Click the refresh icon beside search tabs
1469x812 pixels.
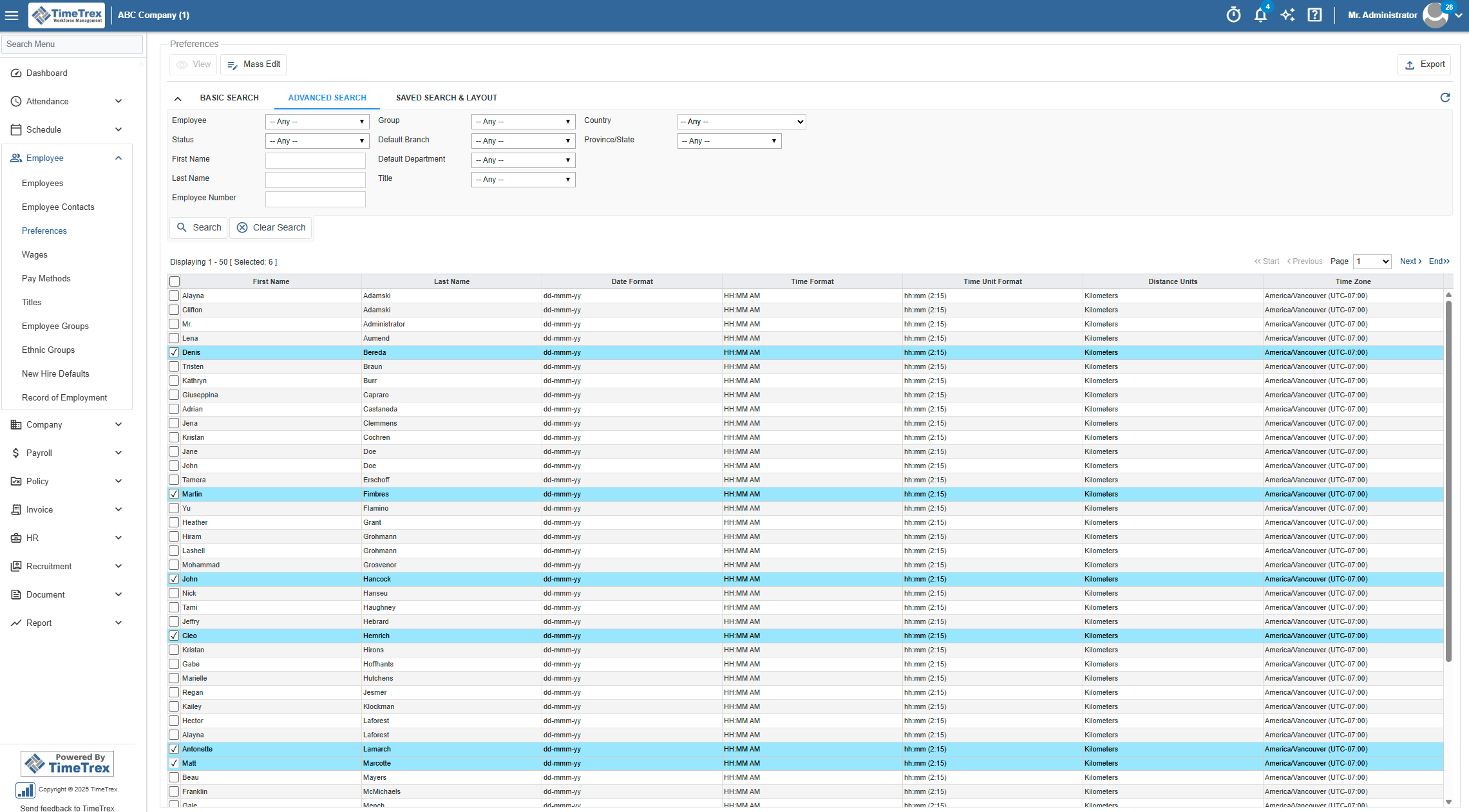pyautogui.click(x=1445, y=97)
